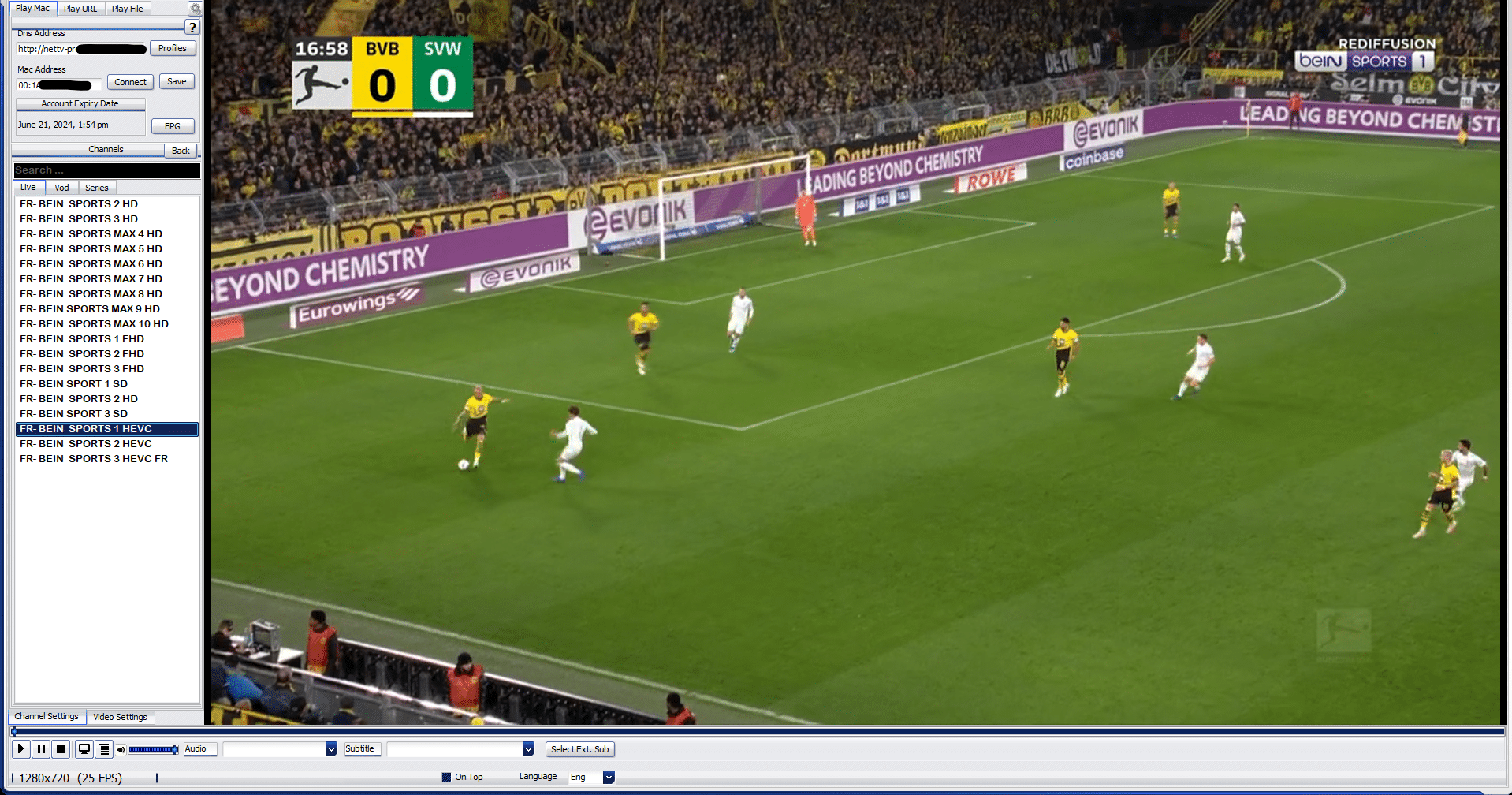The height and width of the screenshot is (795, 1512).
Task: Select channel FR- BEIN SPORT 3 SD
Action: [x=107, y=414]
